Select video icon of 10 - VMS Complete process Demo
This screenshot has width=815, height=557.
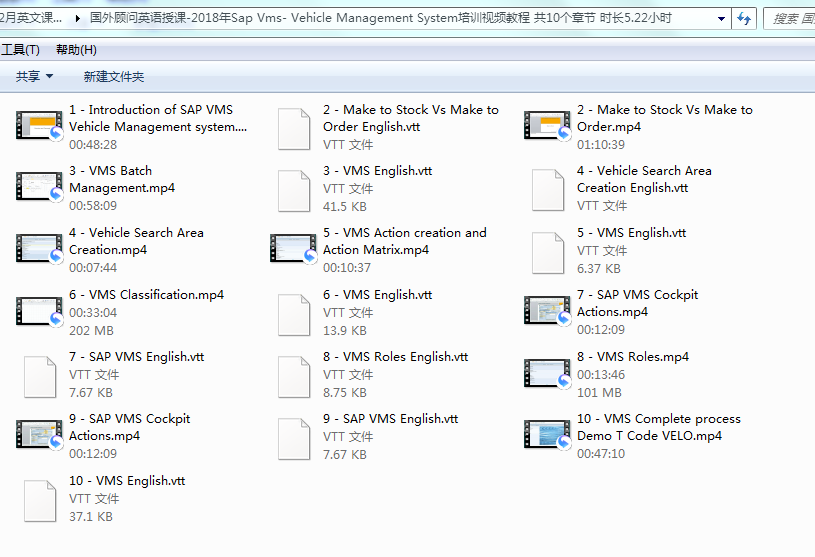(x=547, y=434)
